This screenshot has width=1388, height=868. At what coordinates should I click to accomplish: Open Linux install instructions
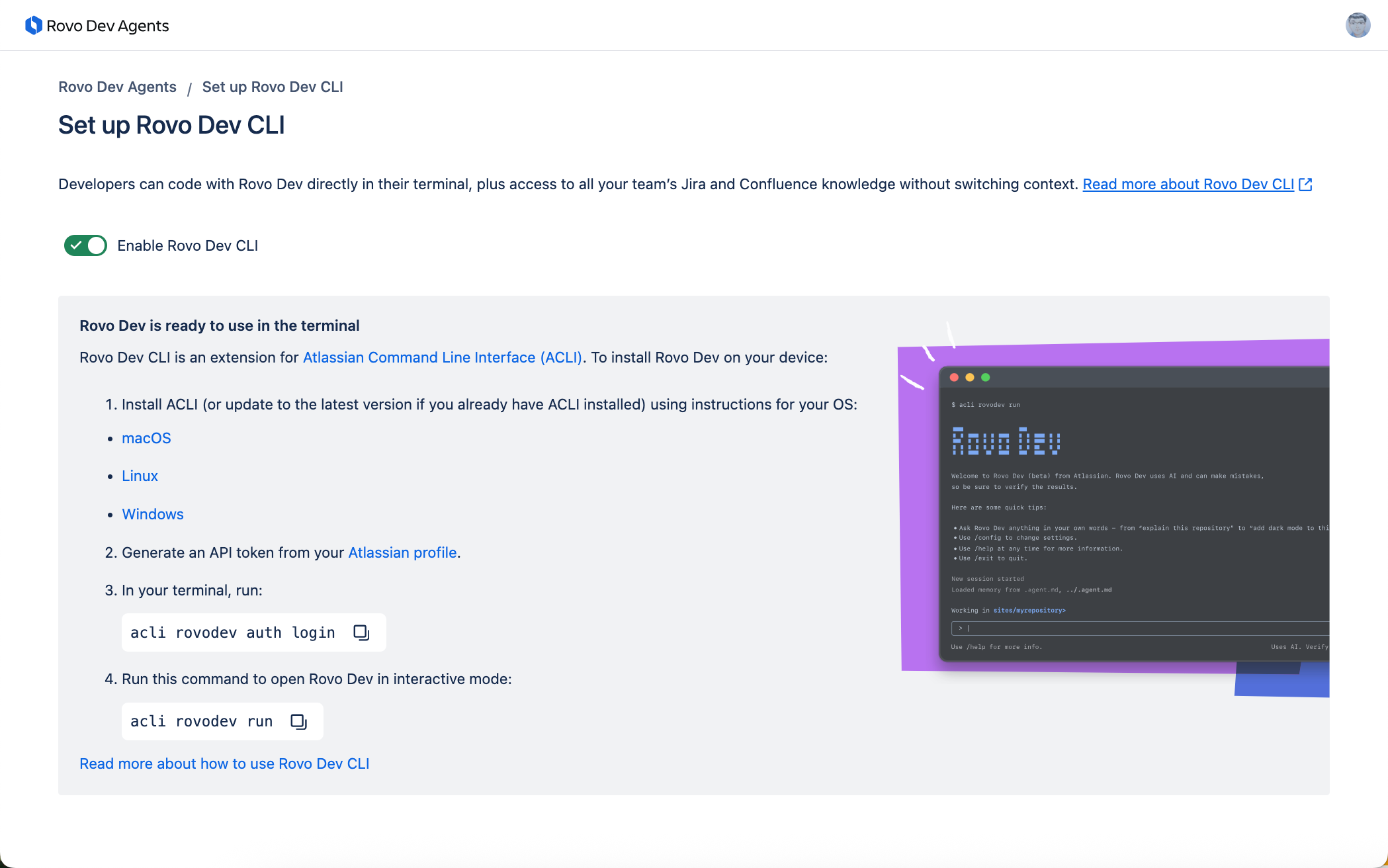[140, 476]
